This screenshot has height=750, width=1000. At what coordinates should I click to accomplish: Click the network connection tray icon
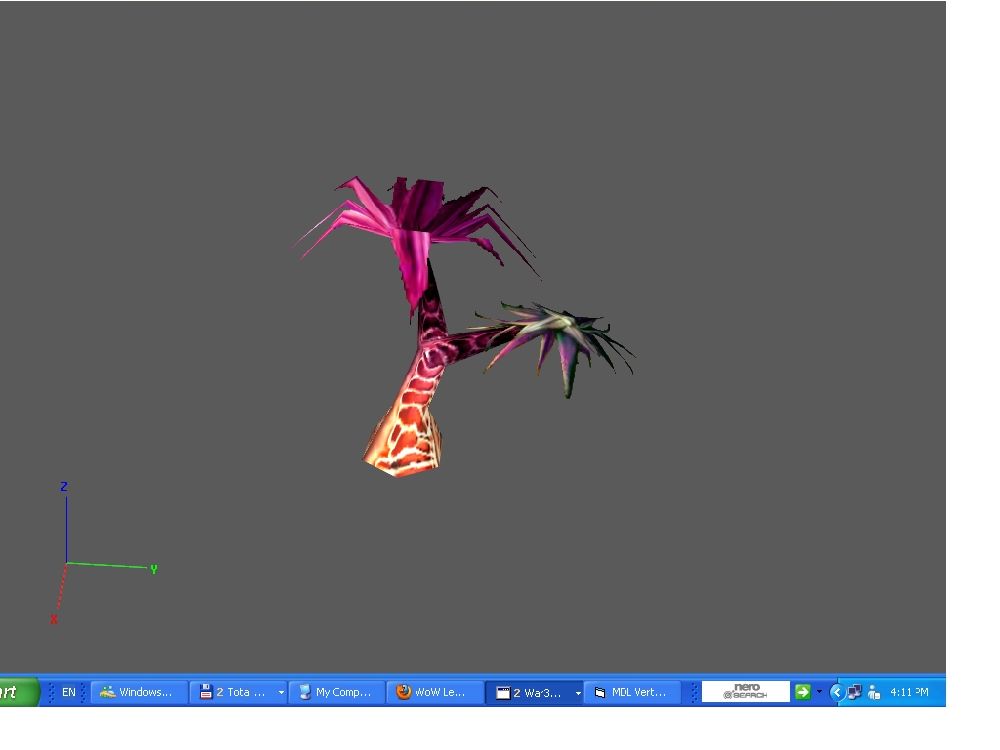pyautogui.click(x=855, y=692)
